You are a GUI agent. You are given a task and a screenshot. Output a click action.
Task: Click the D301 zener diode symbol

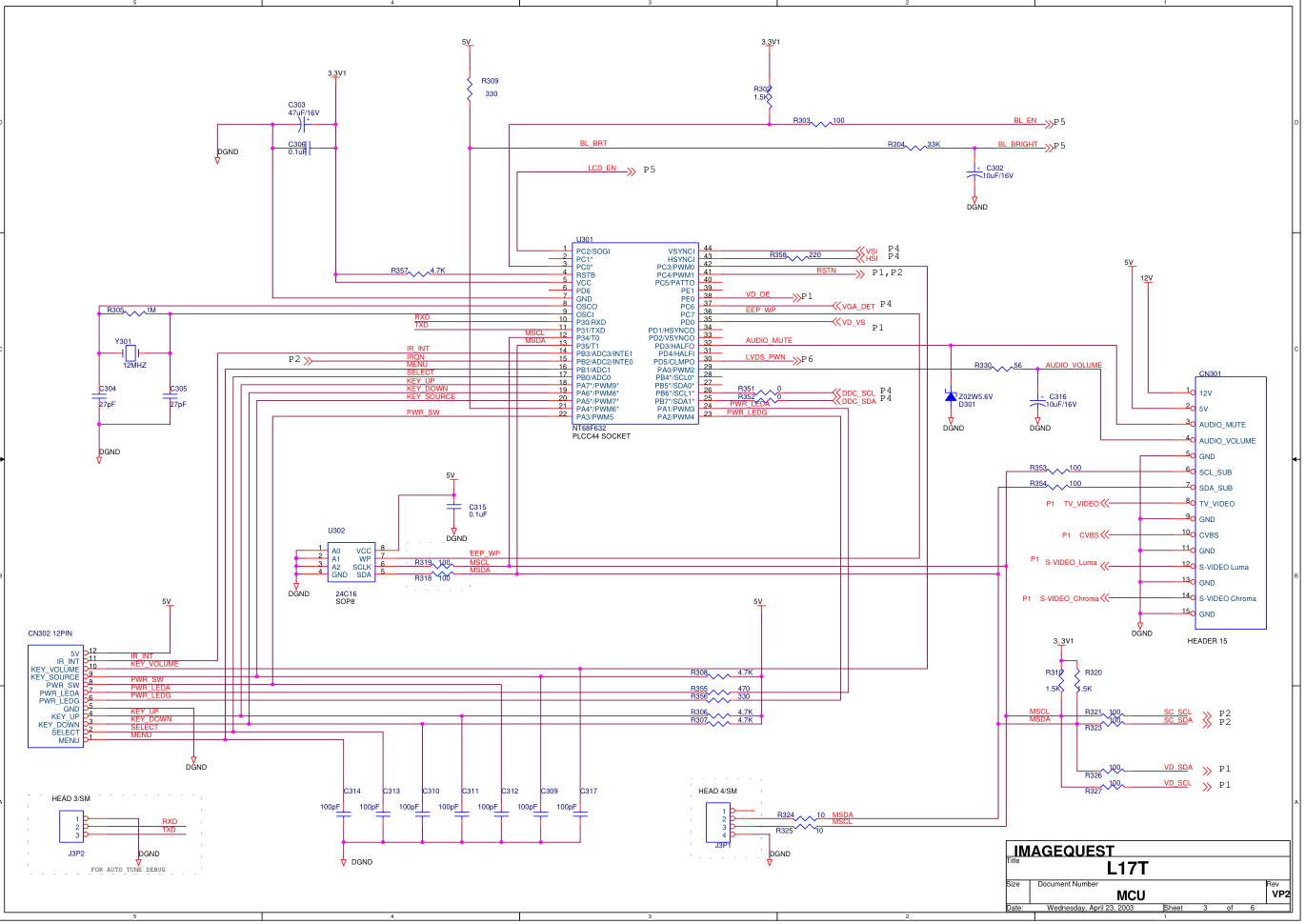point(951,395)
